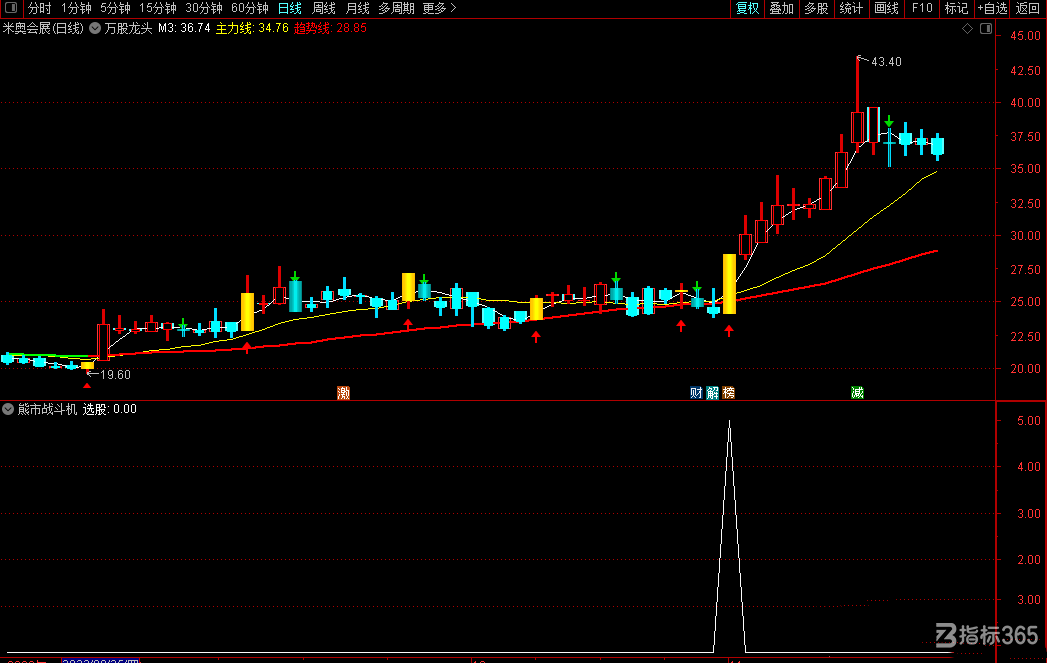Select the 5分钟 period
1047x663 pixels.
coord(115,8)
